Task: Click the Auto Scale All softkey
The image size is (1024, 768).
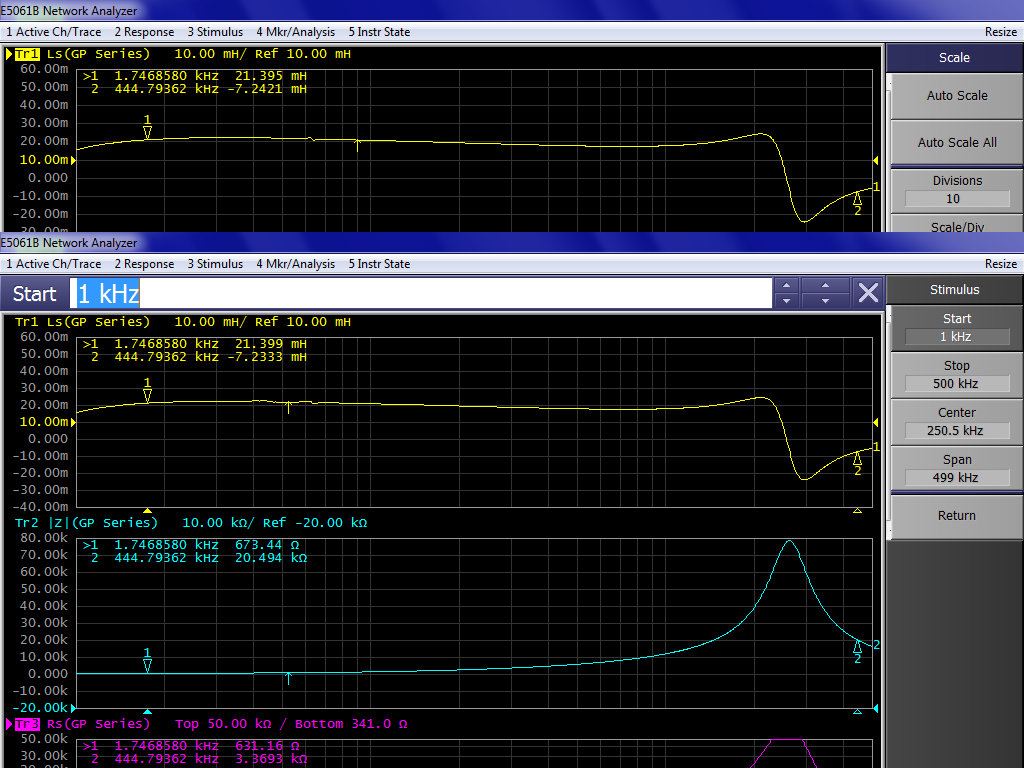Action: coord(957,143)
